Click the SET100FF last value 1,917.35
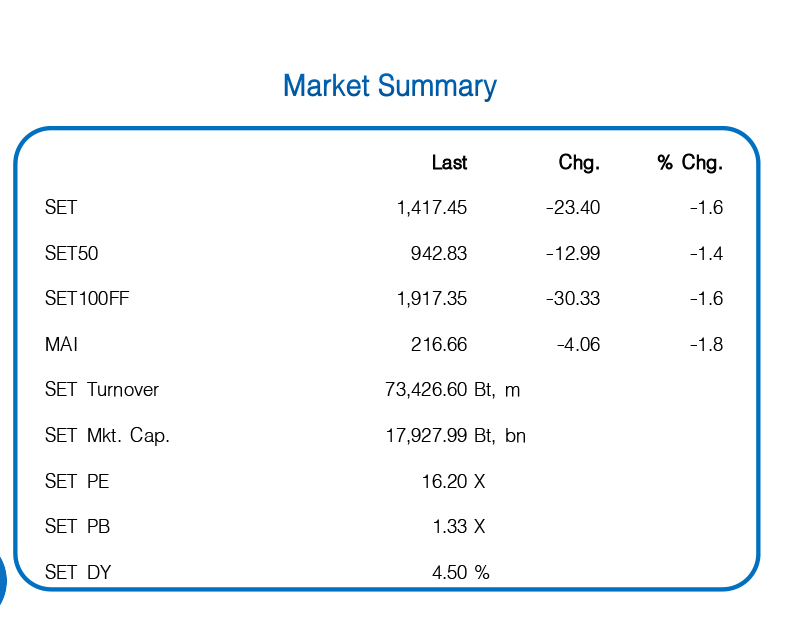 click(x=432, y=299)
